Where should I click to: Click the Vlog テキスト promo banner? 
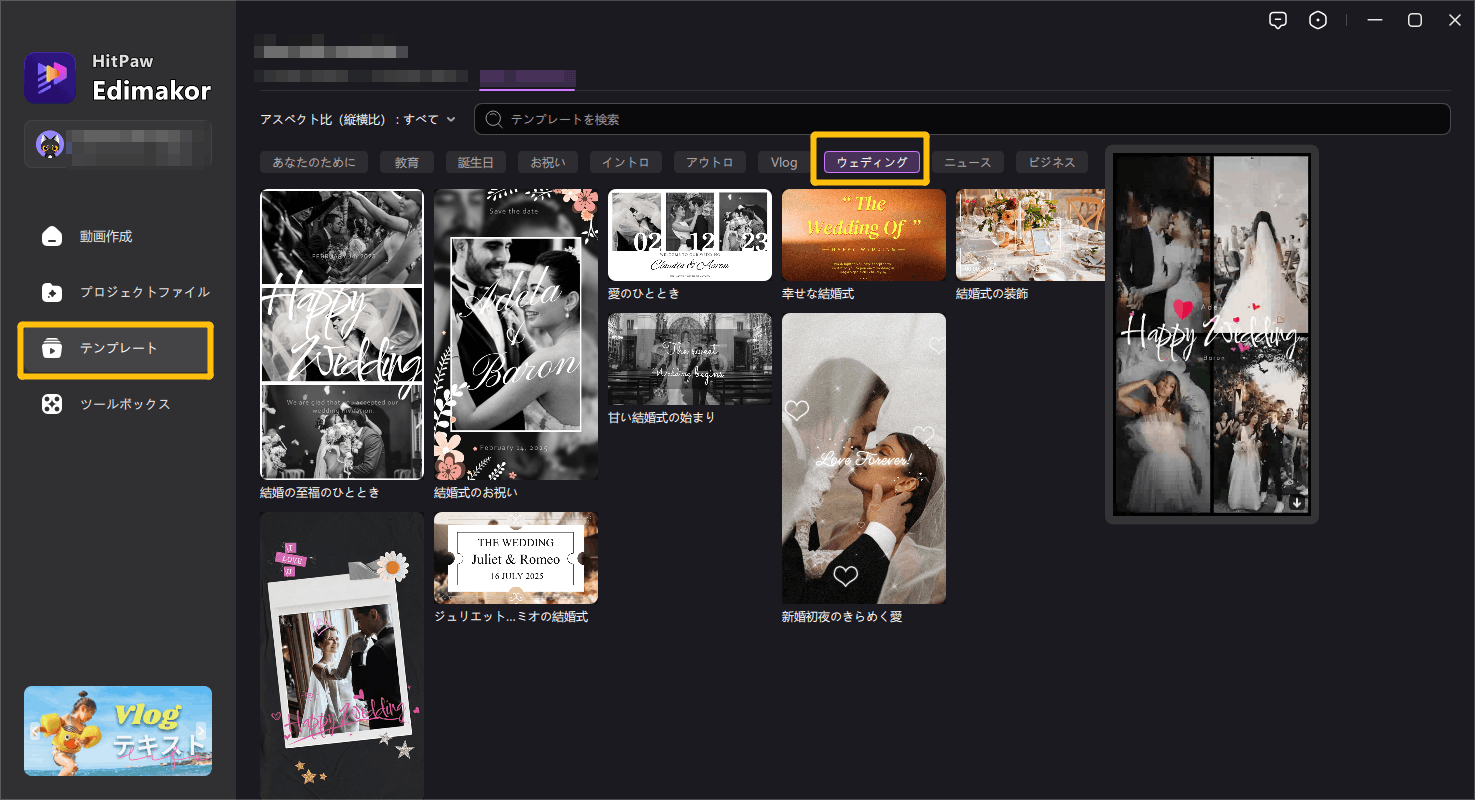[118, 731]
